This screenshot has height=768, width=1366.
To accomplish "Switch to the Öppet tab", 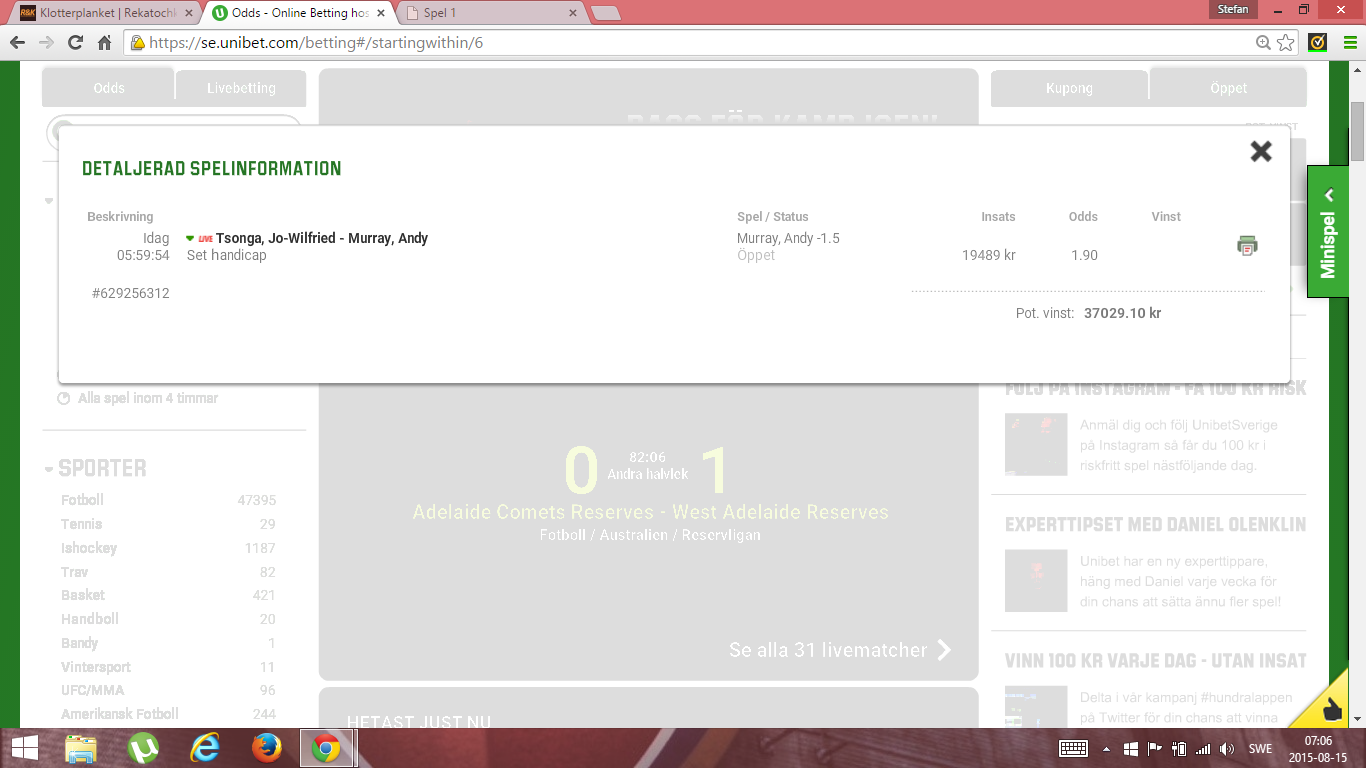I will tap(1228, 88).
